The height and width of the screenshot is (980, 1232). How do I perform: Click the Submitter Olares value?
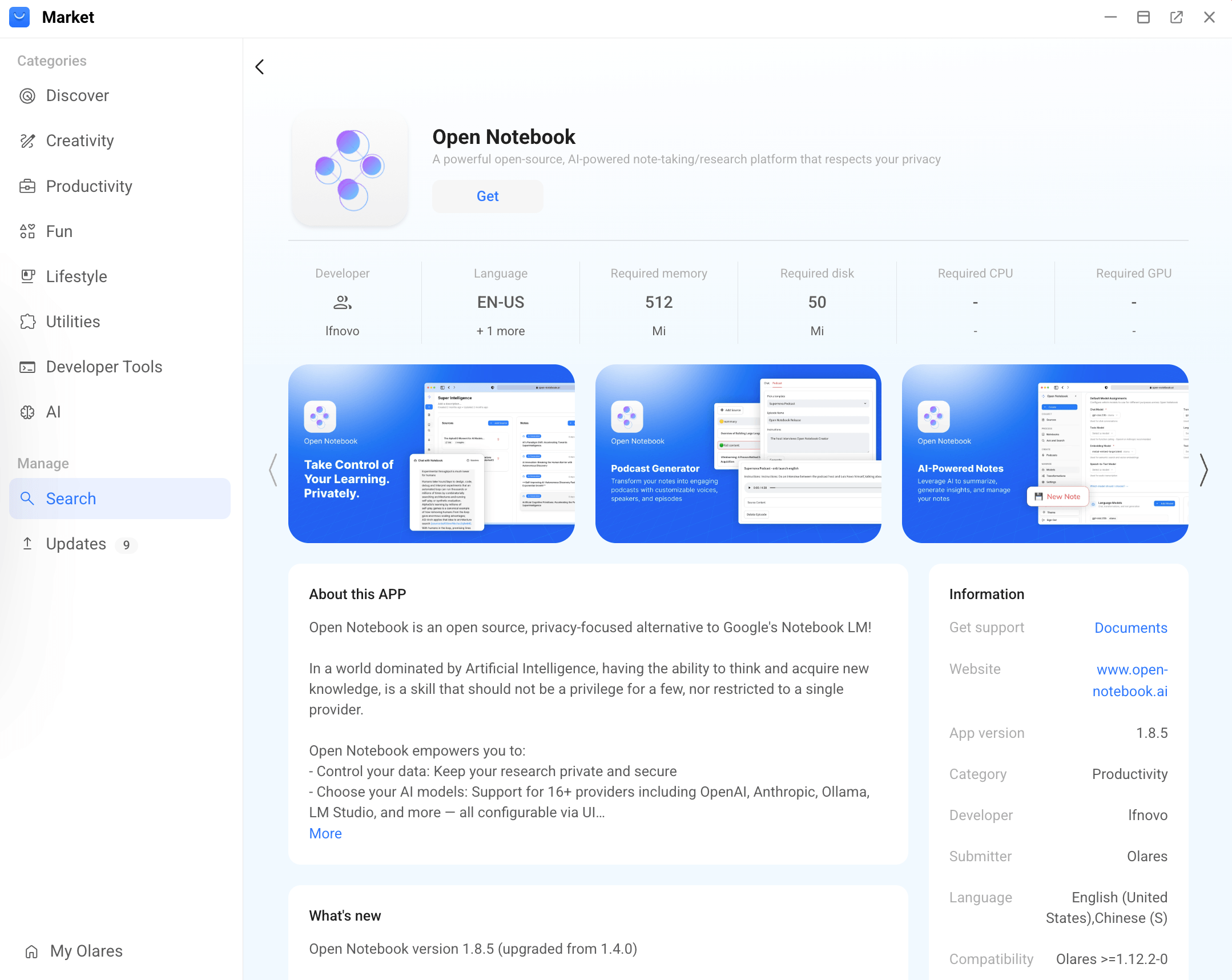1147,857
